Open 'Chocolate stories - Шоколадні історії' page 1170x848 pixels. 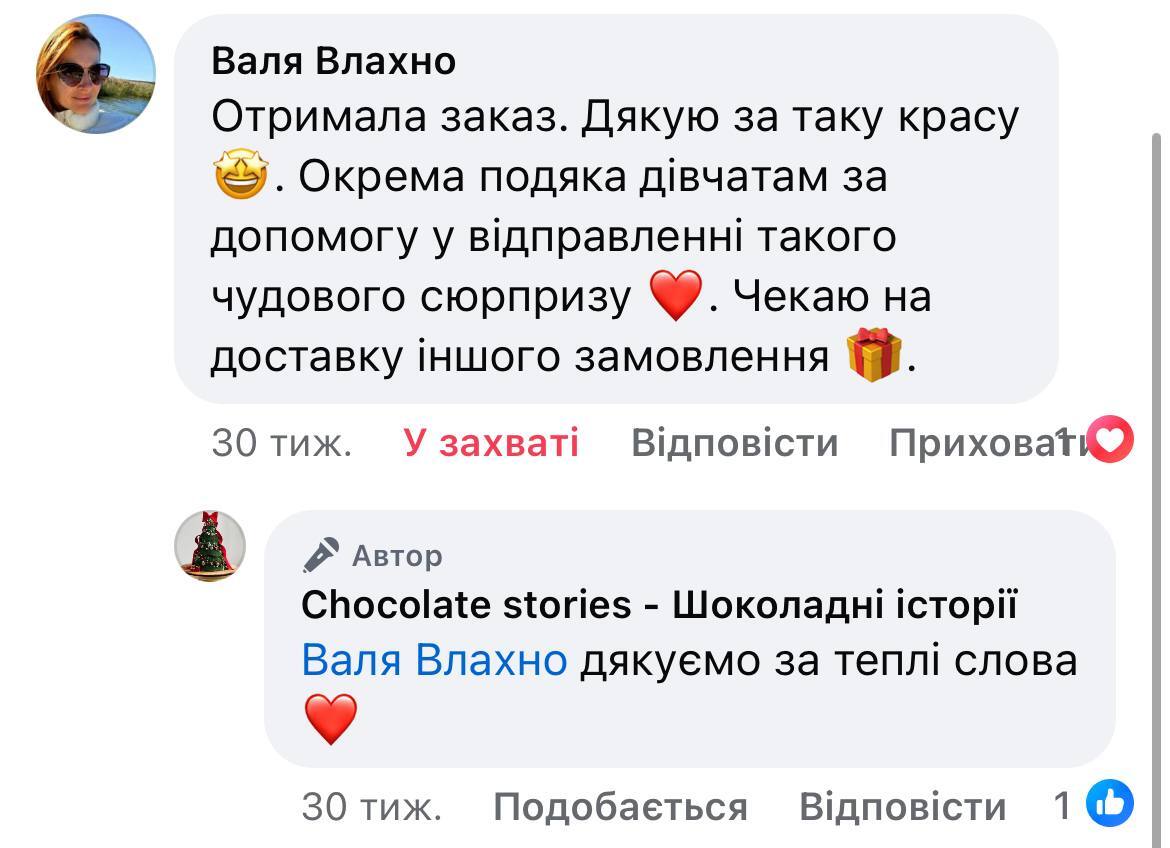(x=659, y=604)
